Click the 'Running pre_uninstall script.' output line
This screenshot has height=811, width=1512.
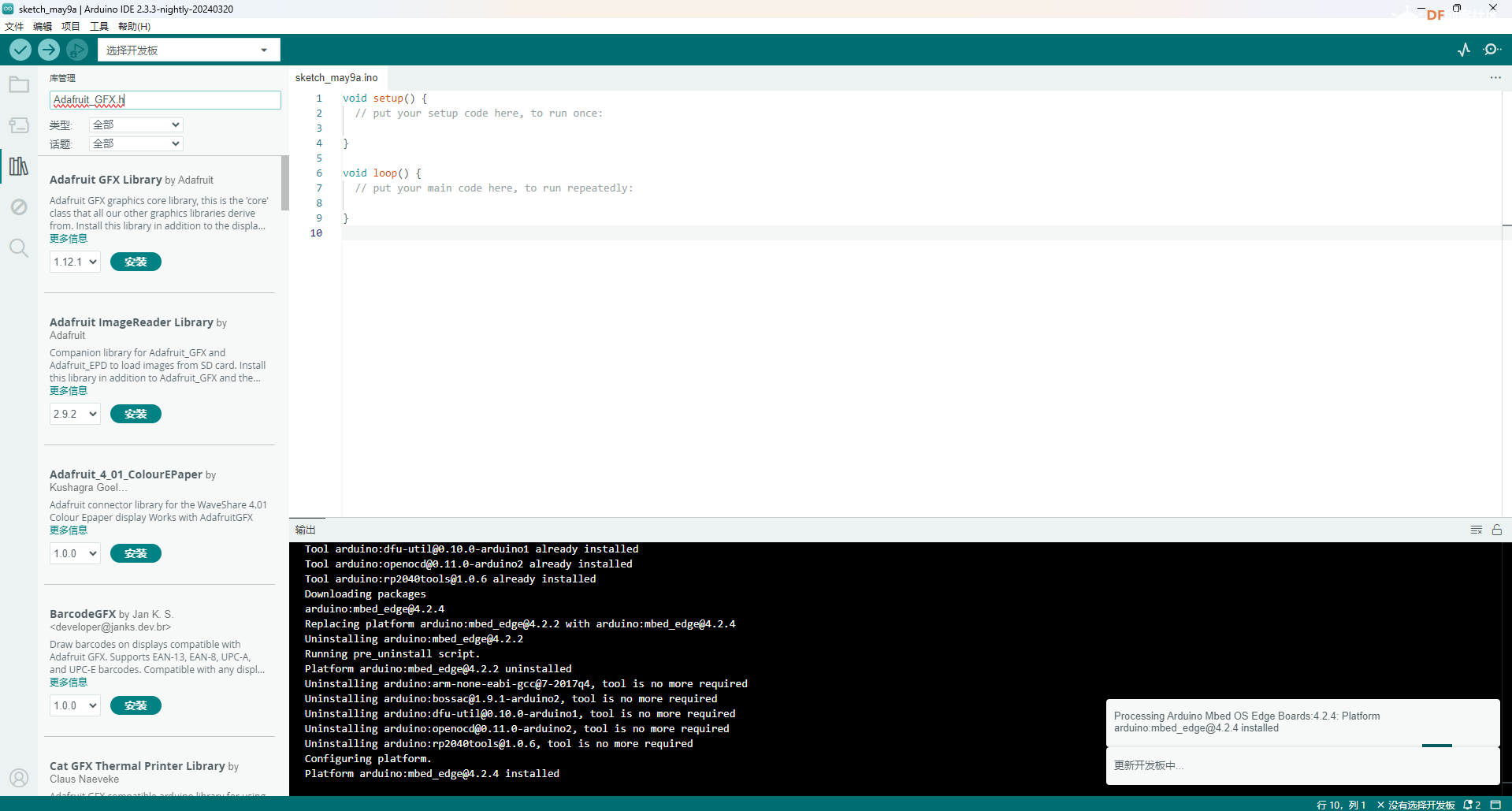click(x=392, y=654)
